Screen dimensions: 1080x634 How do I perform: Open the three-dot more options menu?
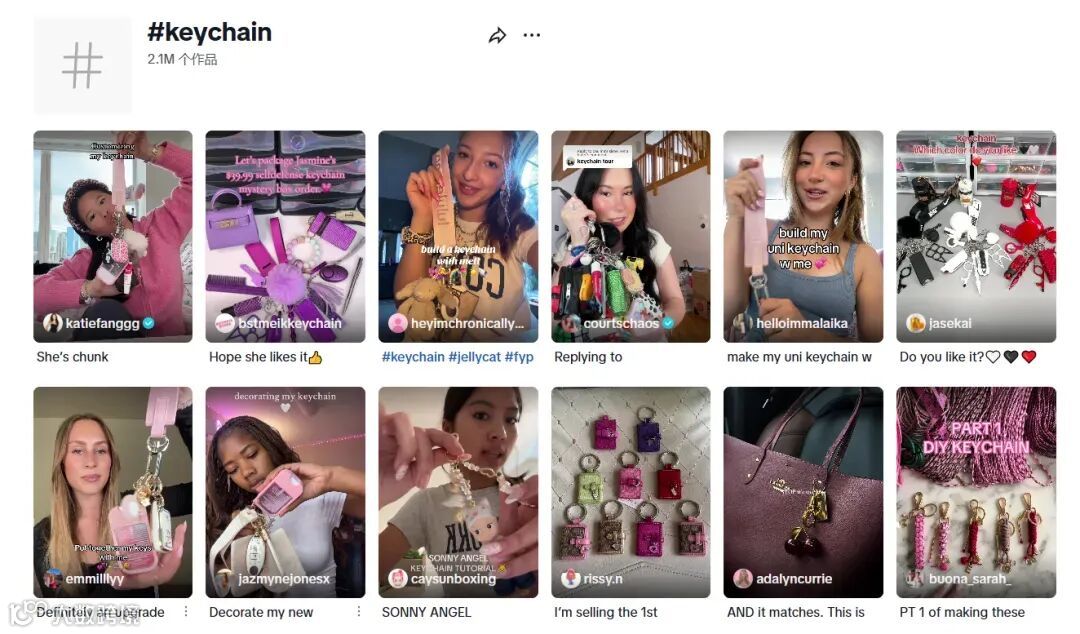pos(532,35)
